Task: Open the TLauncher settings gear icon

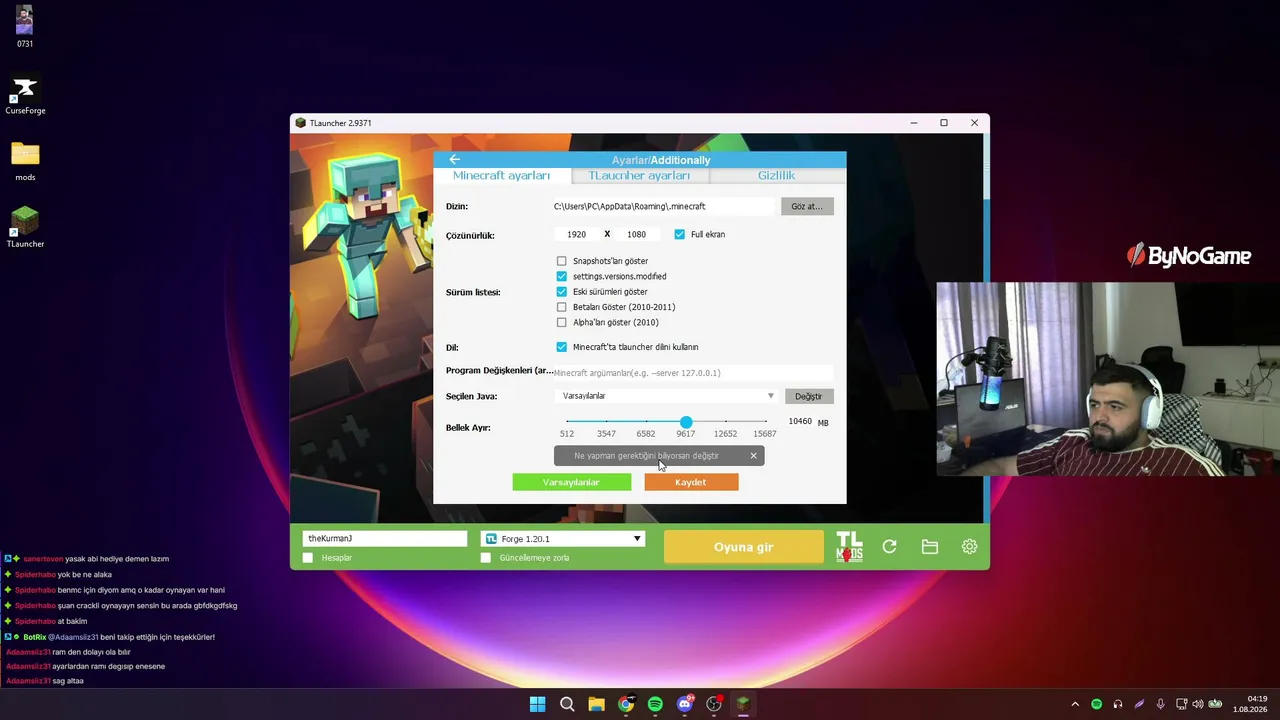Action: click(969, 547)
